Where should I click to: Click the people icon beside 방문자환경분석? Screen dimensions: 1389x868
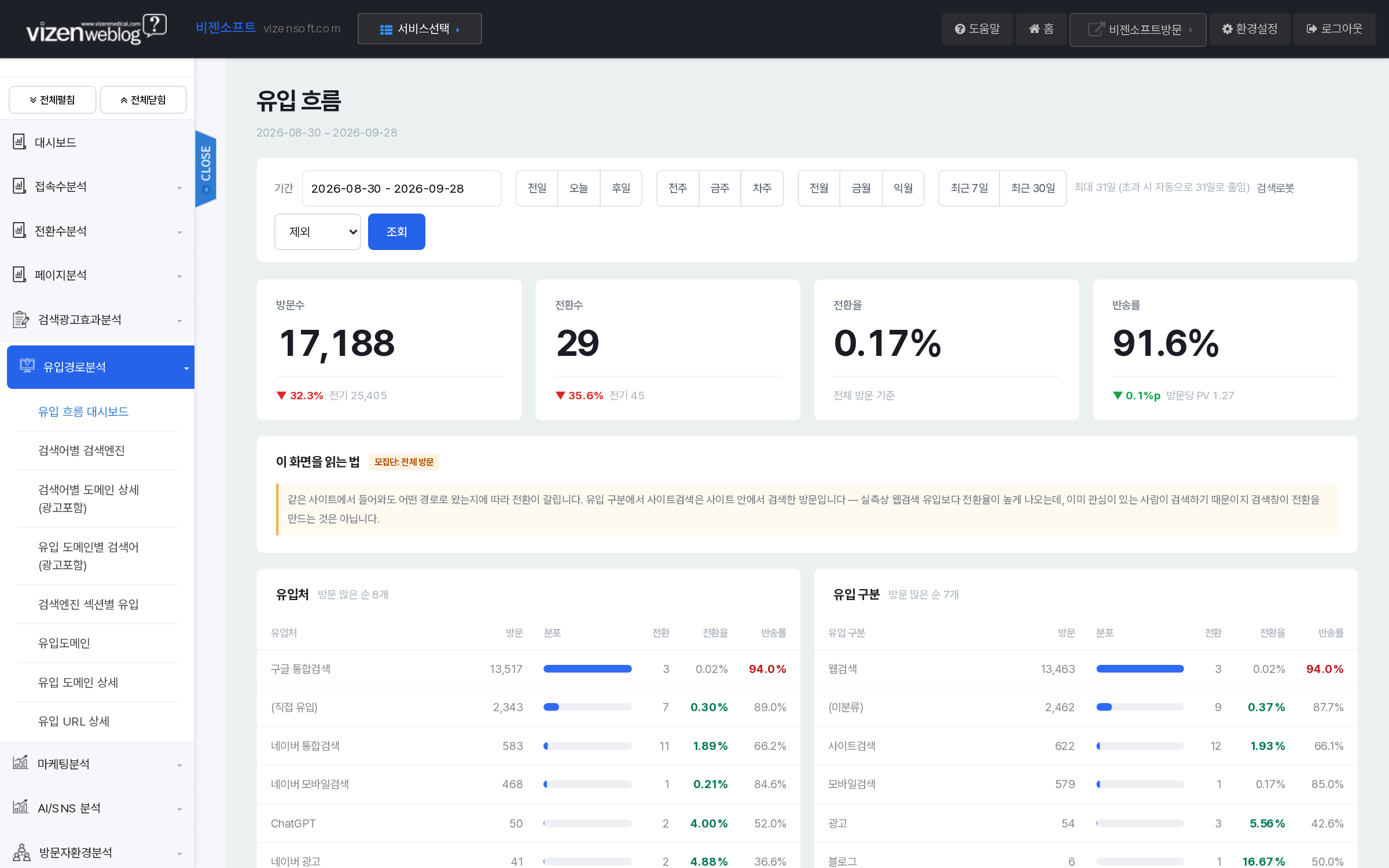pyautogui.click(x=22, y=852)
